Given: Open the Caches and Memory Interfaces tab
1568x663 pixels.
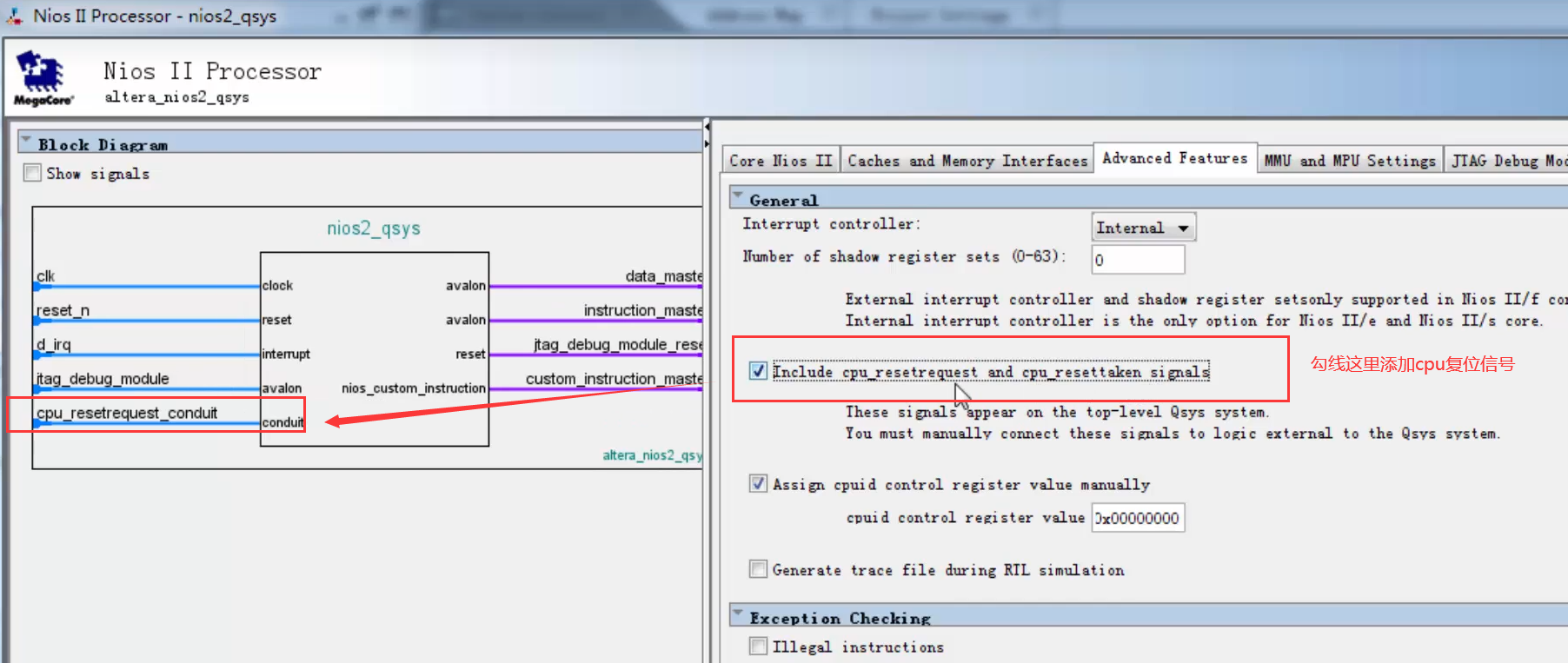Looking at the screenshot, I should pos(967,161).
